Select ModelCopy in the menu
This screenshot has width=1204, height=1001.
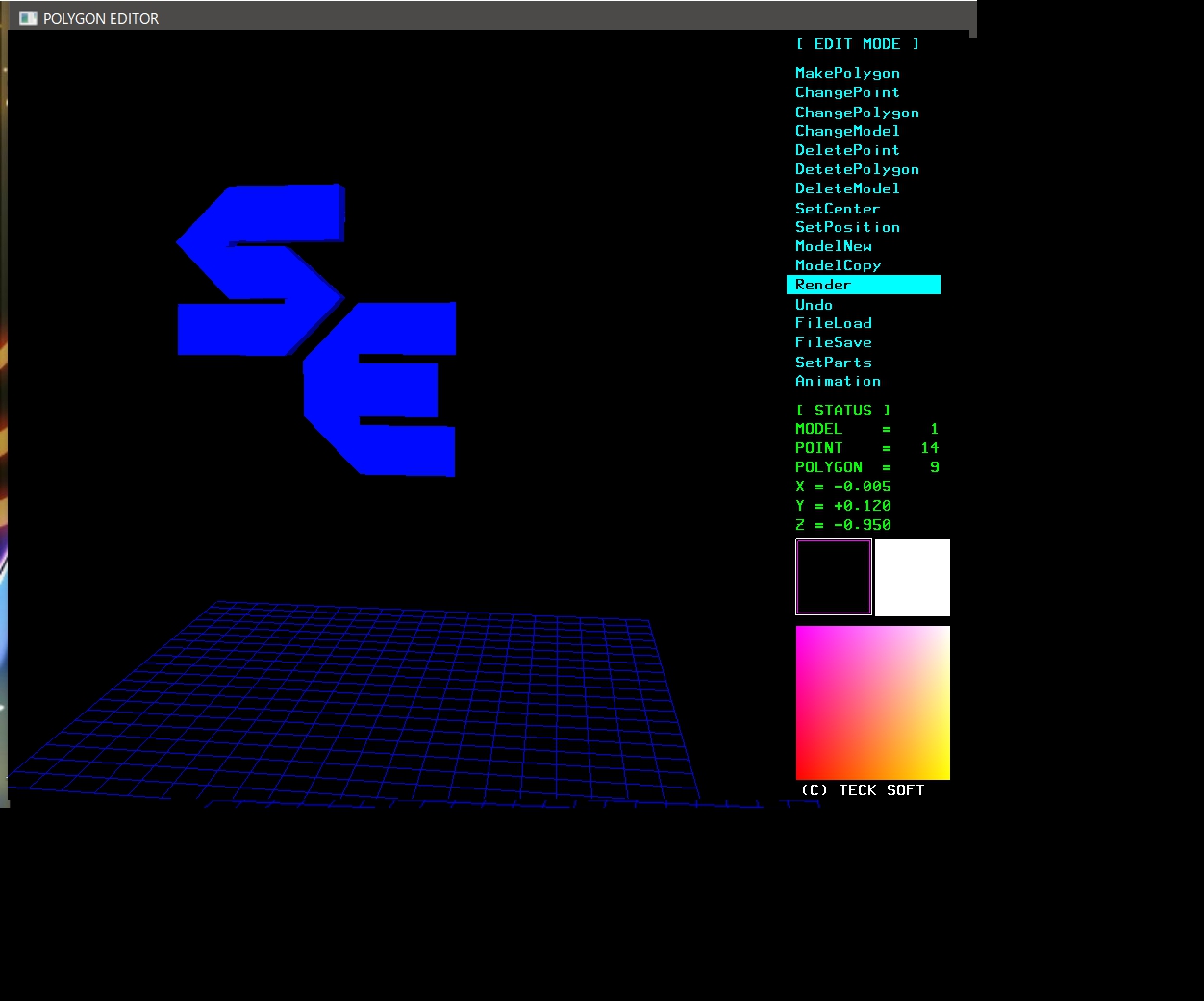[x=838, y=265]
